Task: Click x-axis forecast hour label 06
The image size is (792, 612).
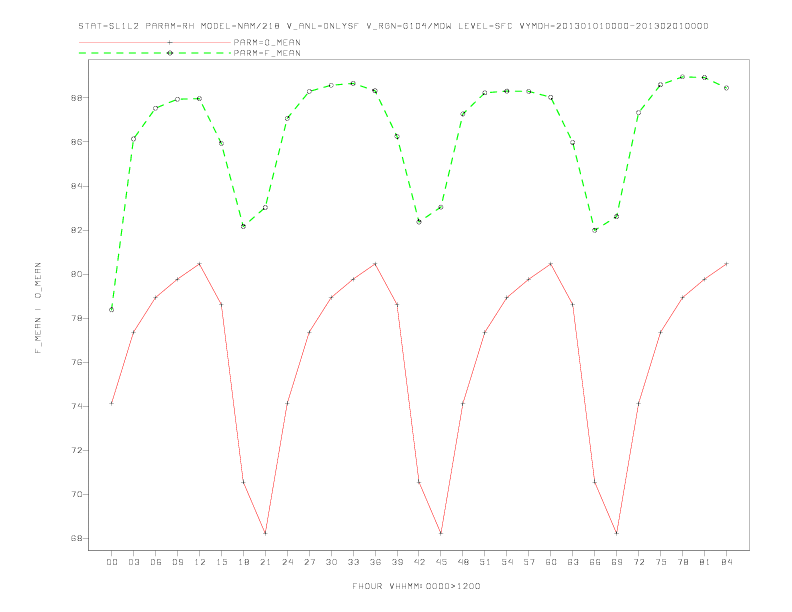Action: click(156, 562)
